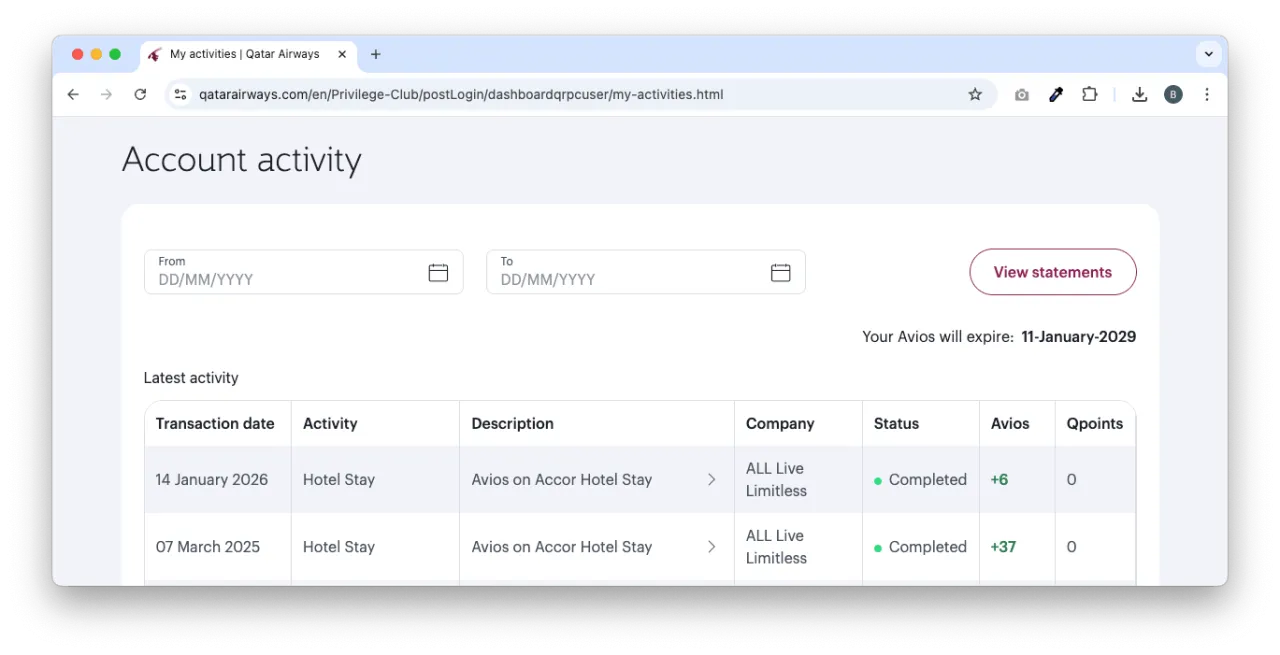1280x655 pixels.
Task: Open the browser Downloads icon
Action: [1139, 94]
